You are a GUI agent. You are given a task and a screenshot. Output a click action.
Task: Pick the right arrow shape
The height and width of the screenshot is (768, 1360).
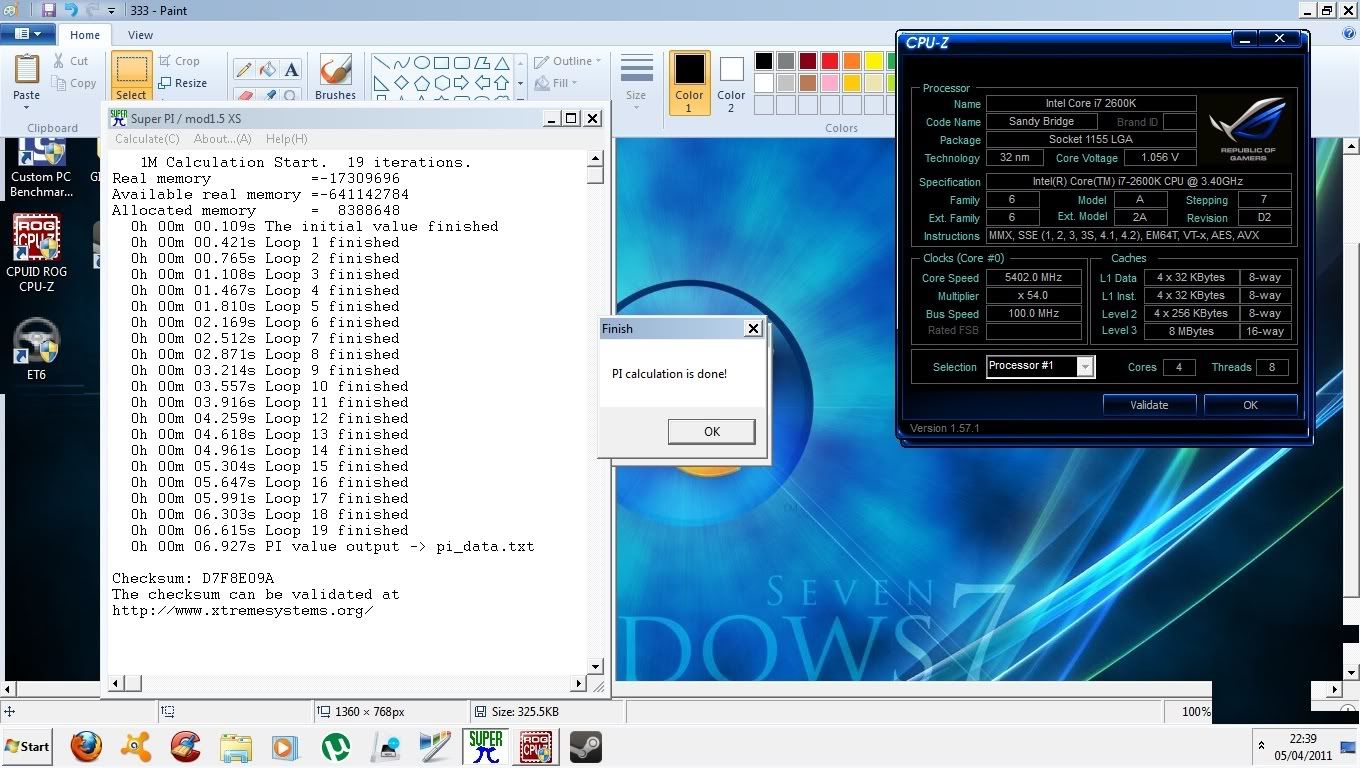click(x=461, y=83)
